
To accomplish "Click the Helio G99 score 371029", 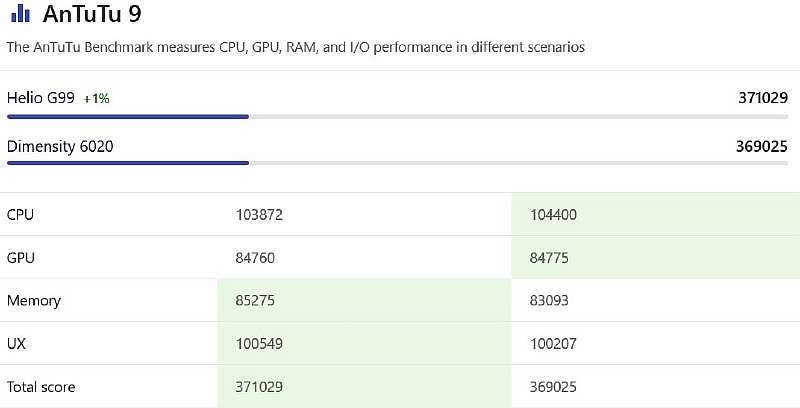I will [763, 98].
